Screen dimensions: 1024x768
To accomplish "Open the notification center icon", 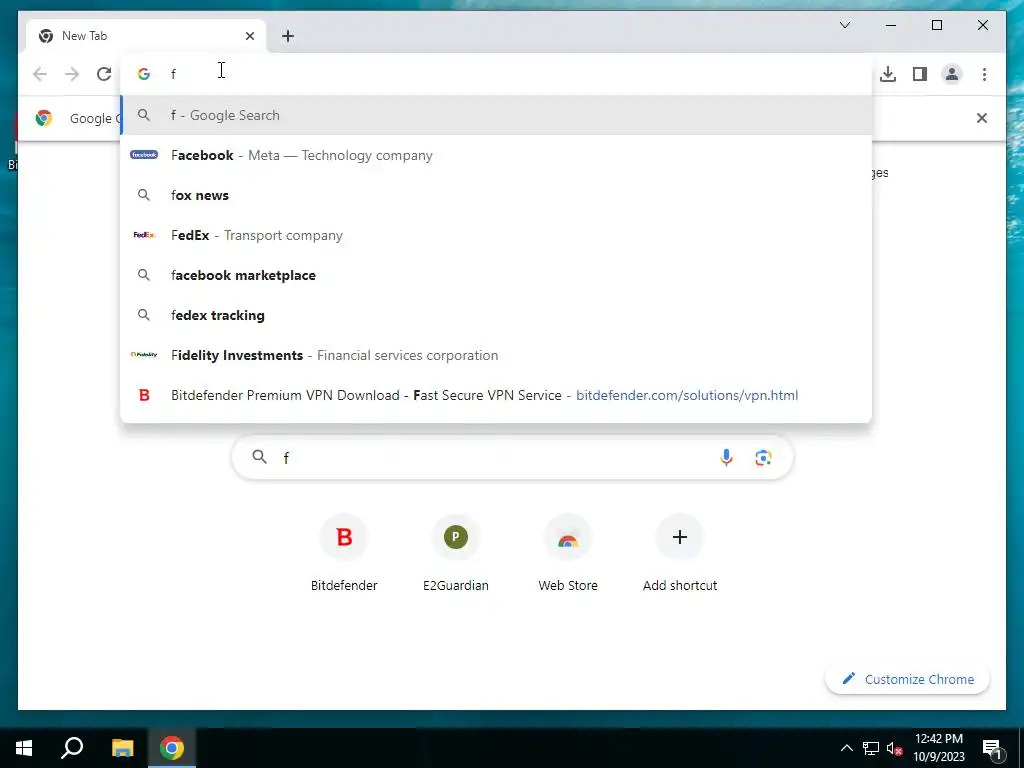I will pos(993,748).
